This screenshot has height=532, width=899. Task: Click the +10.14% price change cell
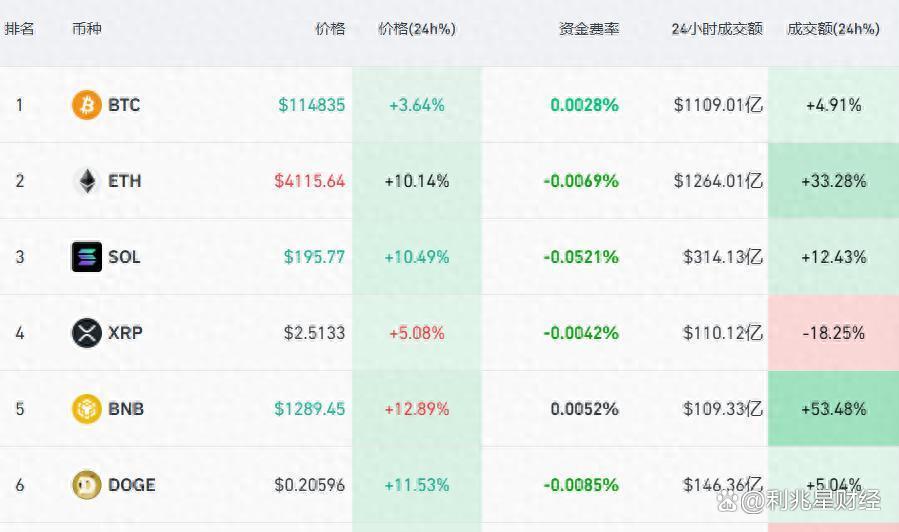tap(417, 181)
